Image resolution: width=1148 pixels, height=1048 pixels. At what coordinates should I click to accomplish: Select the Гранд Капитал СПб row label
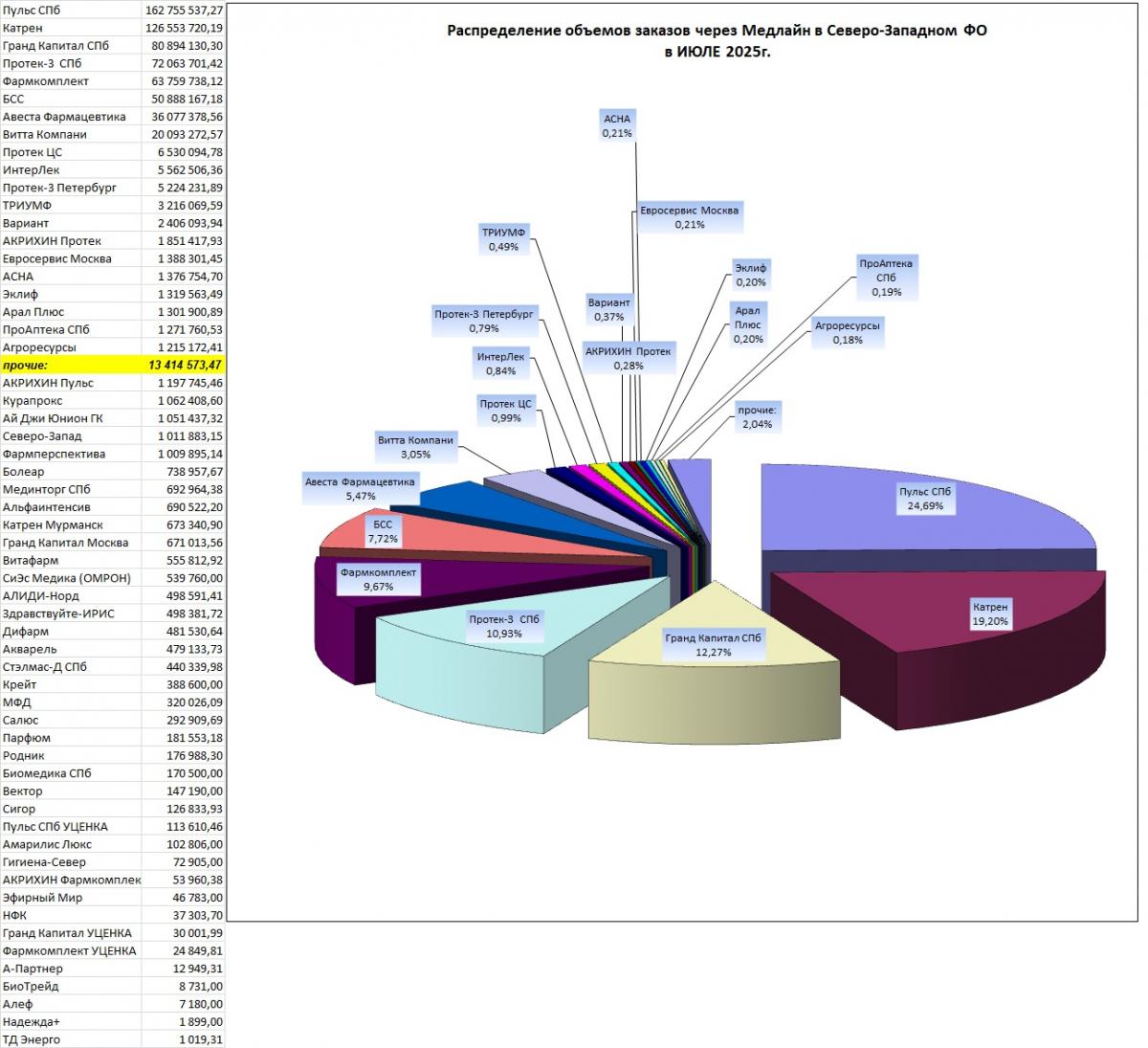71,45
